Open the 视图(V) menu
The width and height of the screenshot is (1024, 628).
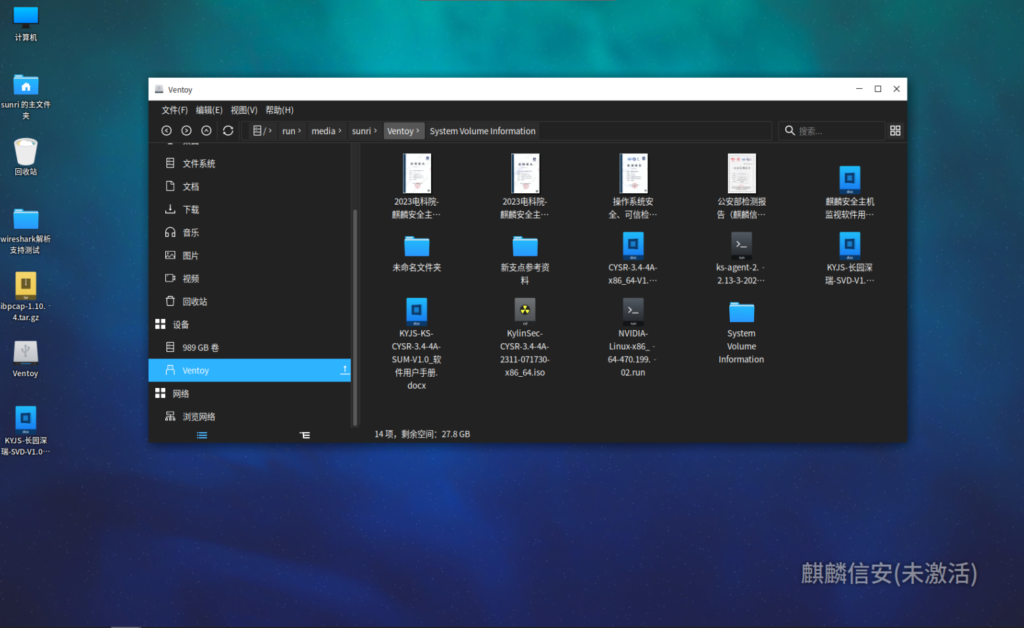(243, 110)
